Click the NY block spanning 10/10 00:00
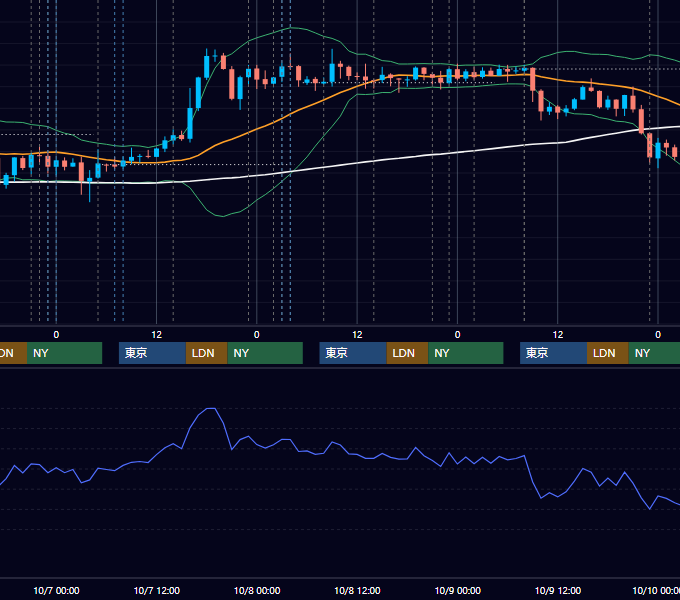Viewport: 680px width, 600px height. click(x=654, y=353)
